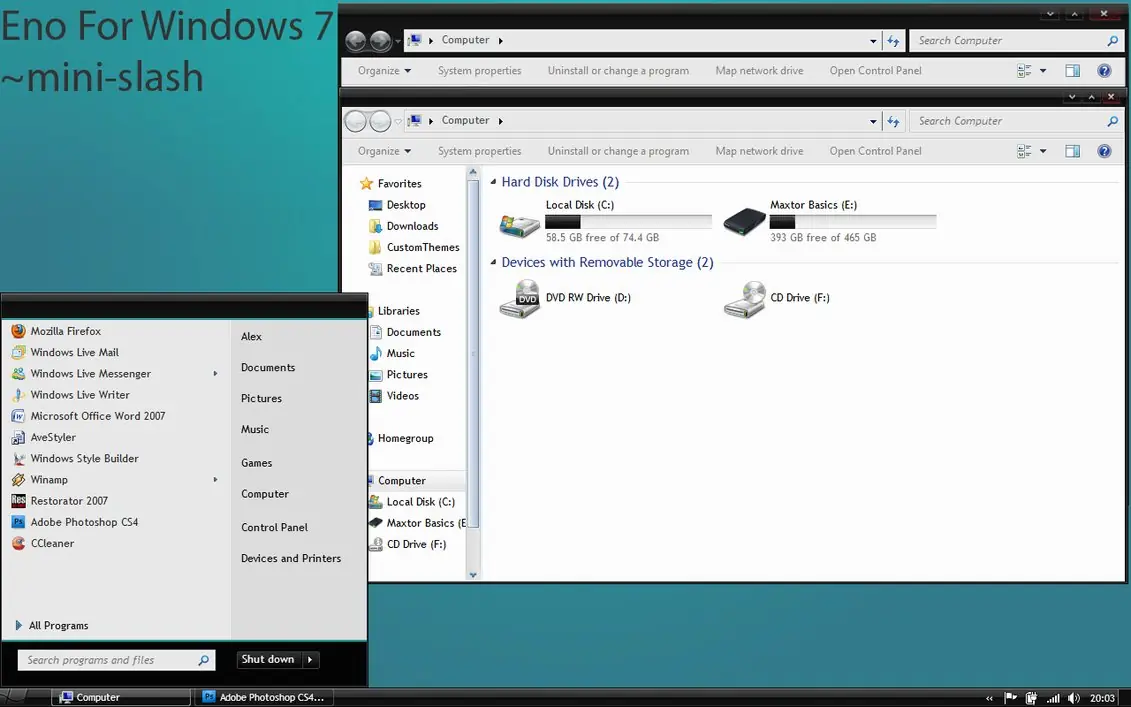This screenshot has width=1131, height=707.
Task: Select DVD RW Drive (D:) icon
Action: [519, 299]
